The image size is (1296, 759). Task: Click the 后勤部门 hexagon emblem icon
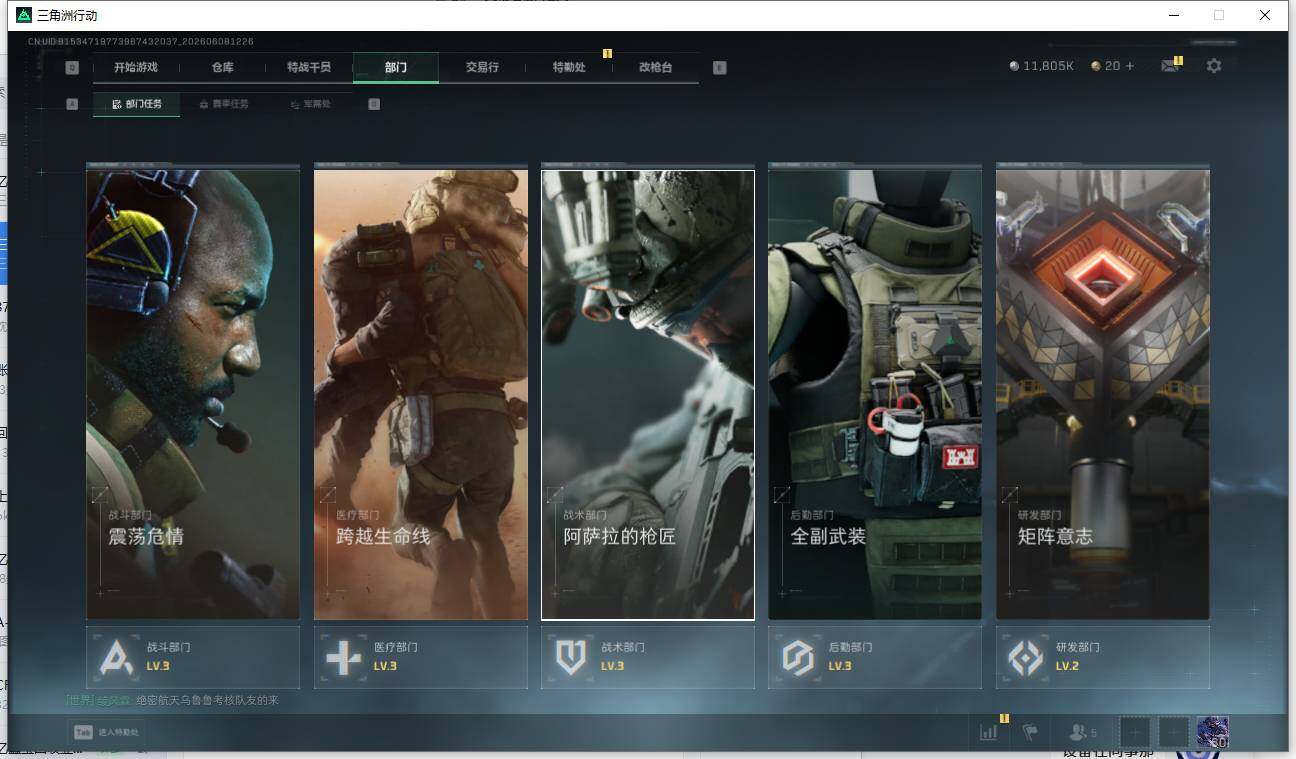click(x=798, y=658)
